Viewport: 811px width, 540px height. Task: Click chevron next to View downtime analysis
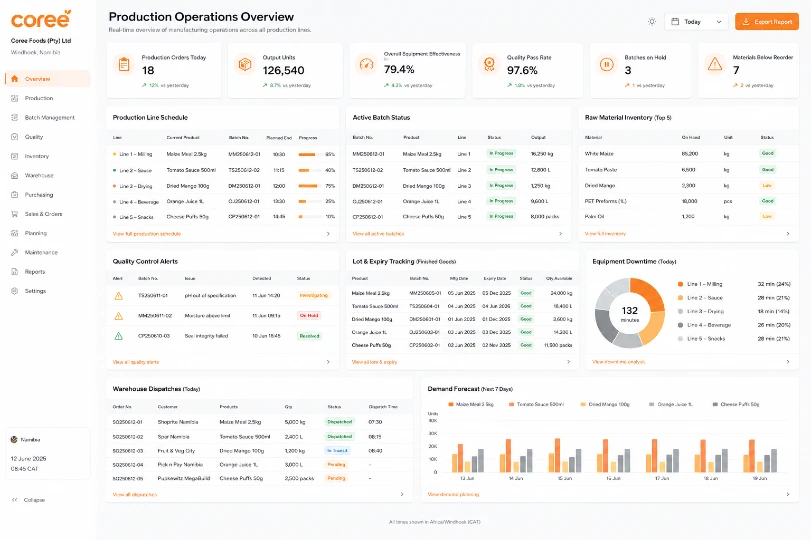(x=788, y=362)
